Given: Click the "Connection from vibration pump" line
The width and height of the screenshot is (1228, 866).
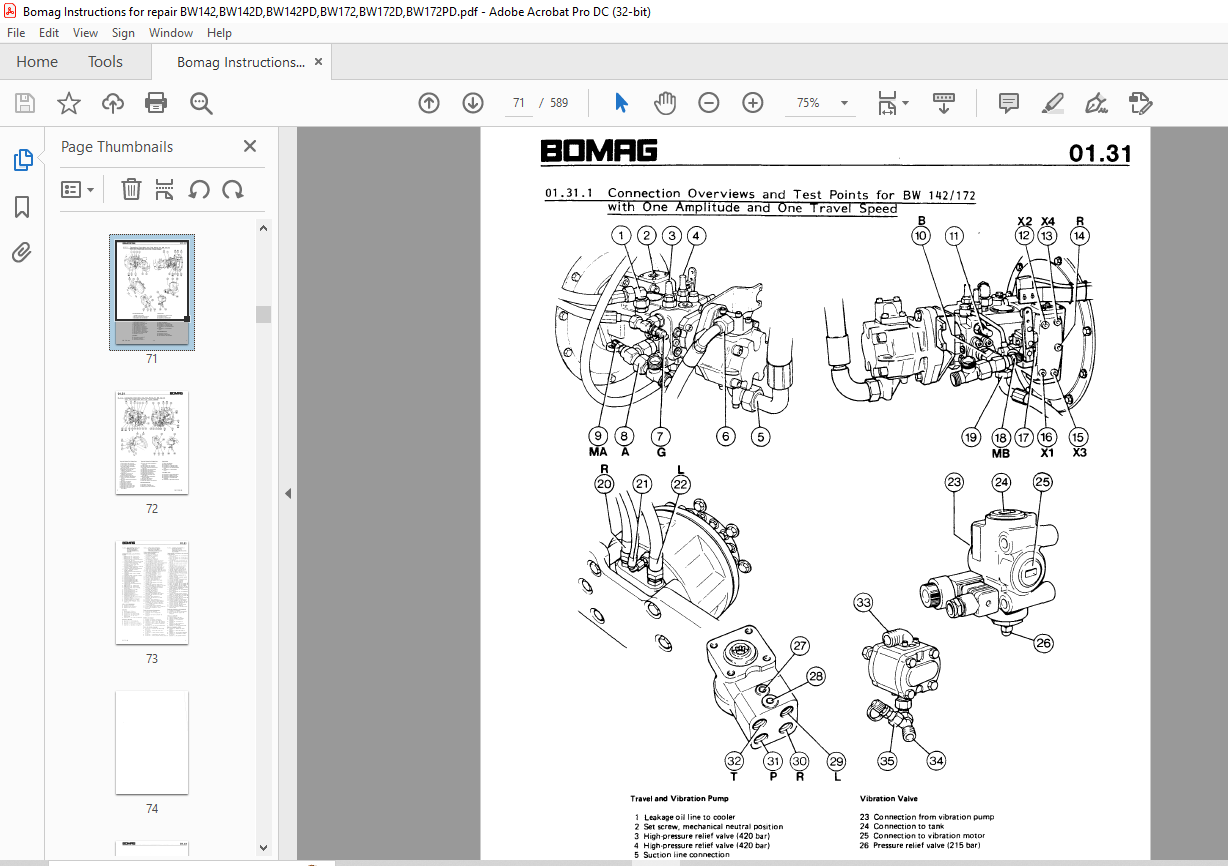Looking at the screenshot, I should click(x=927, y=817).
